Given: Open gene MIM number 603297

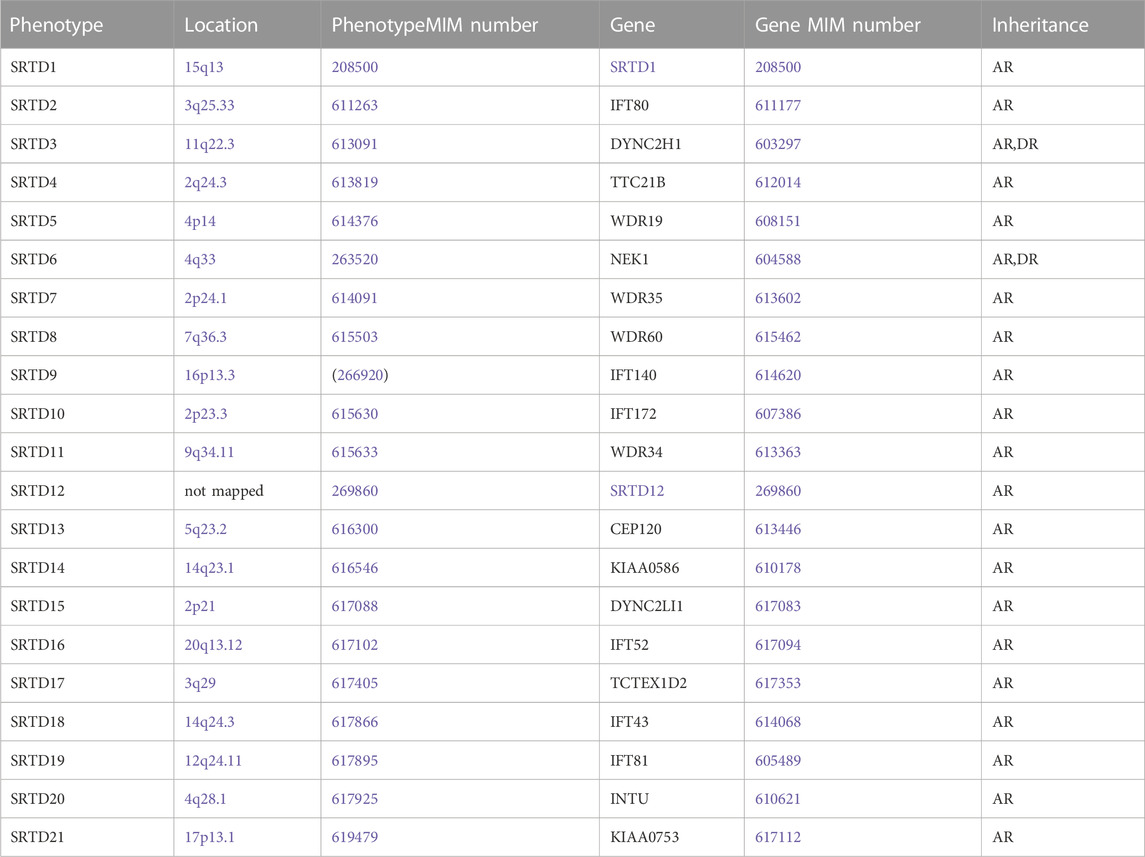Looking at the screenshot, I should click(x=778, y=144).
